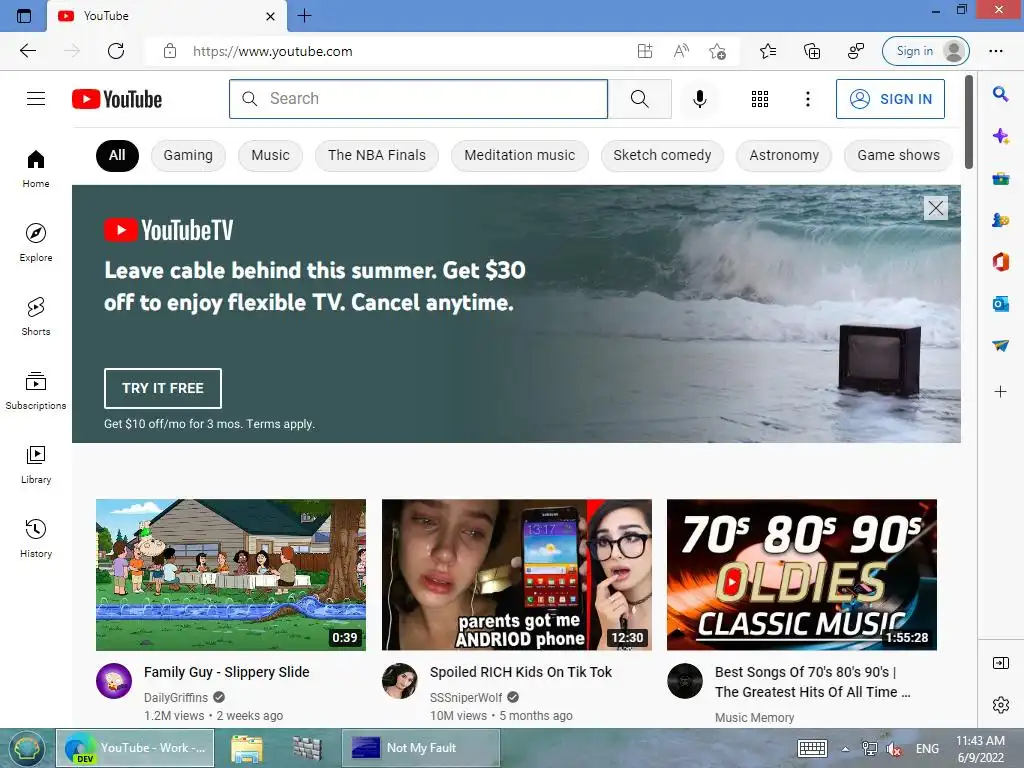Screen dimensions: 1024x768
Task: Select the Meditation music chip
Action: (520, 155)
